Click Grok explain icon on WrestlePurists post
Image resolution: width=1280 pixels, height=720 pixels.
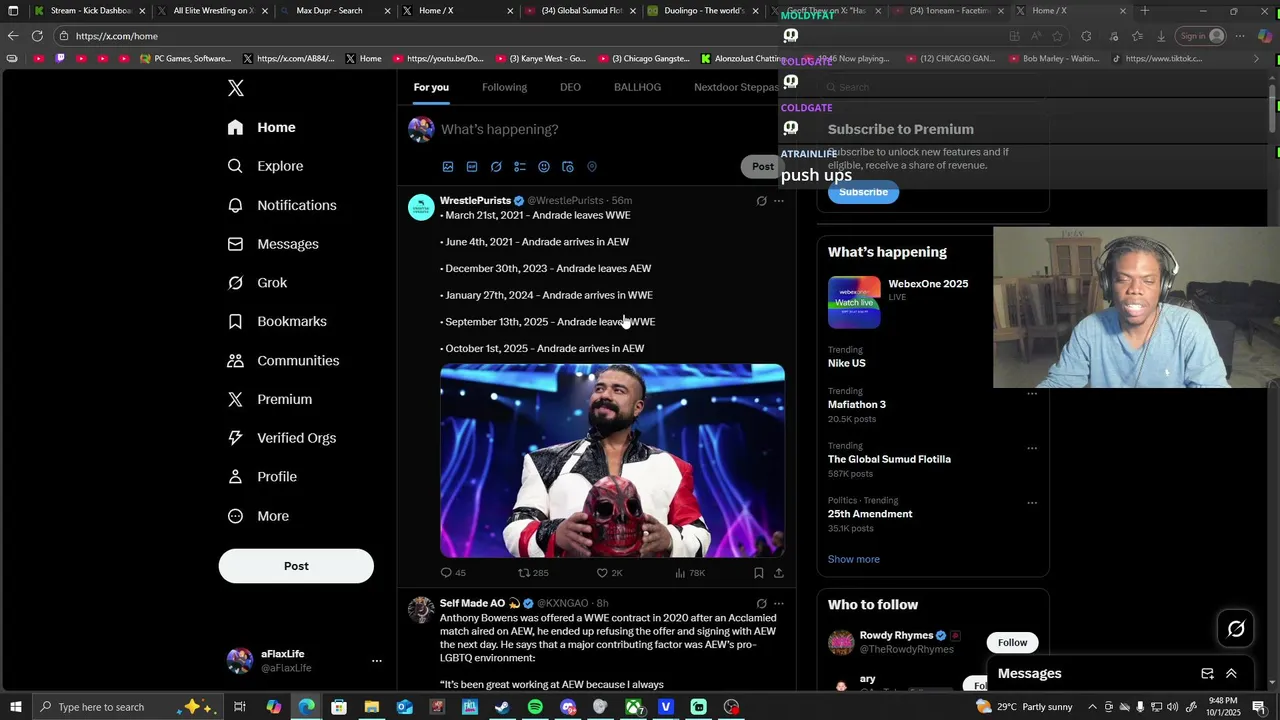(761, 201)
